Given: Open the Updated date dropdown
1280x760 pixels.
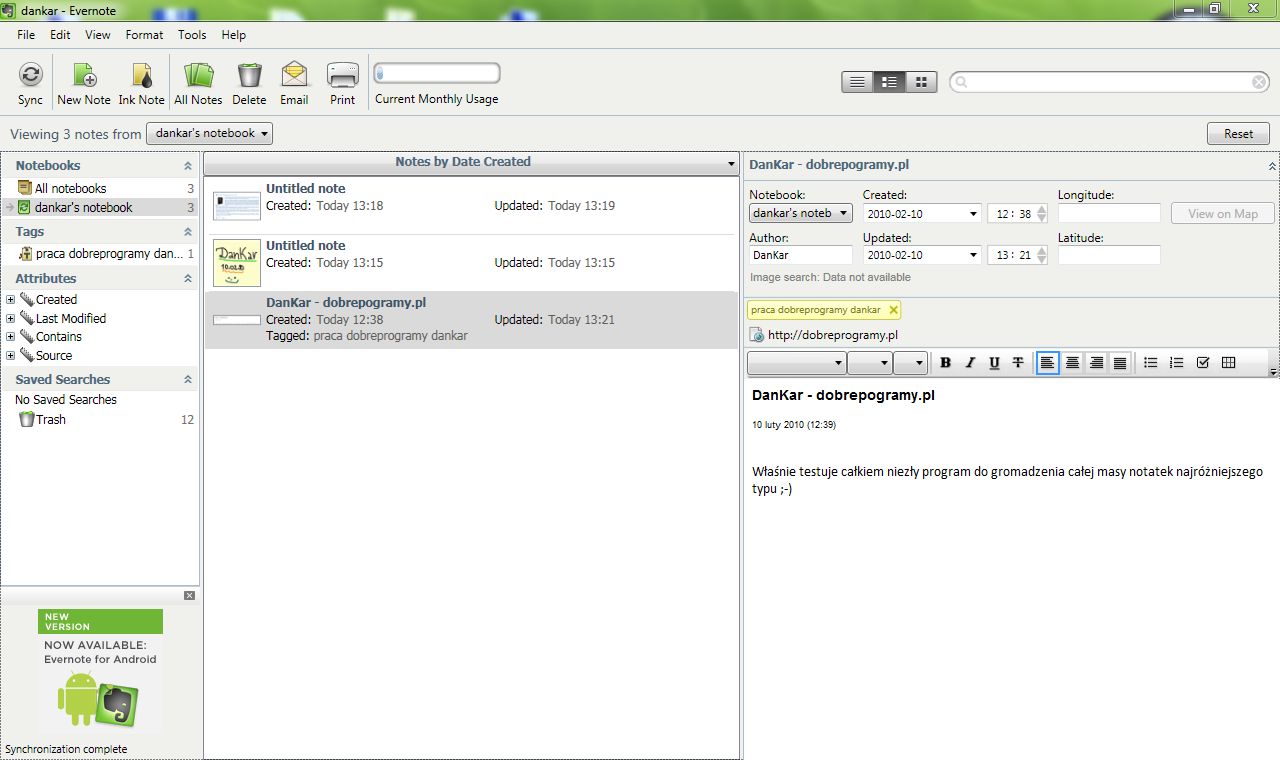Looking at the screenshot, I should [x=973, y=255].
